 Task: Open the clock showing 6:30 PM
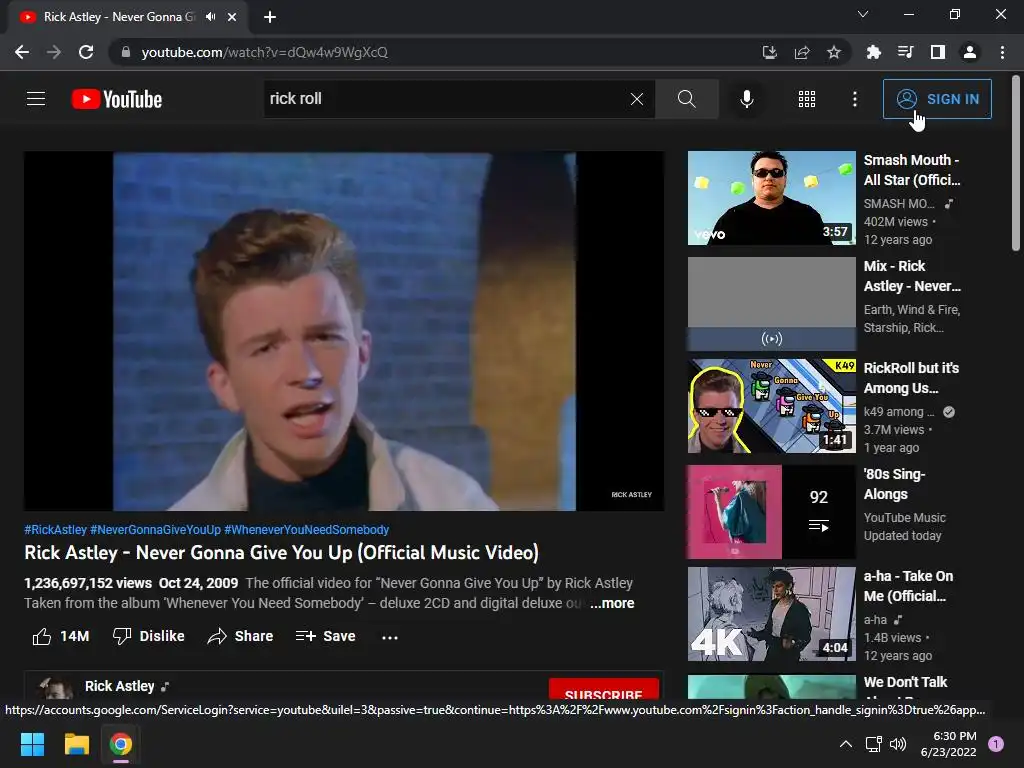(x=949, y=744)
